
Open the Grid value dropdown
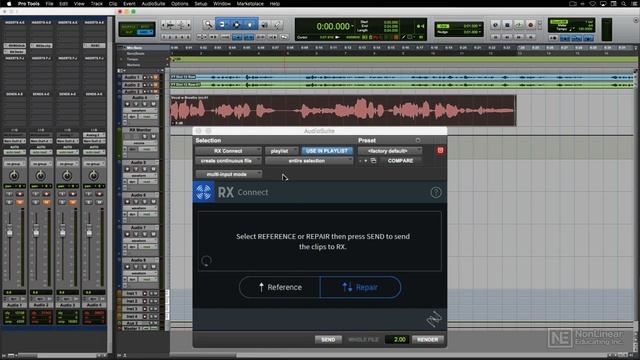point(480,26)
